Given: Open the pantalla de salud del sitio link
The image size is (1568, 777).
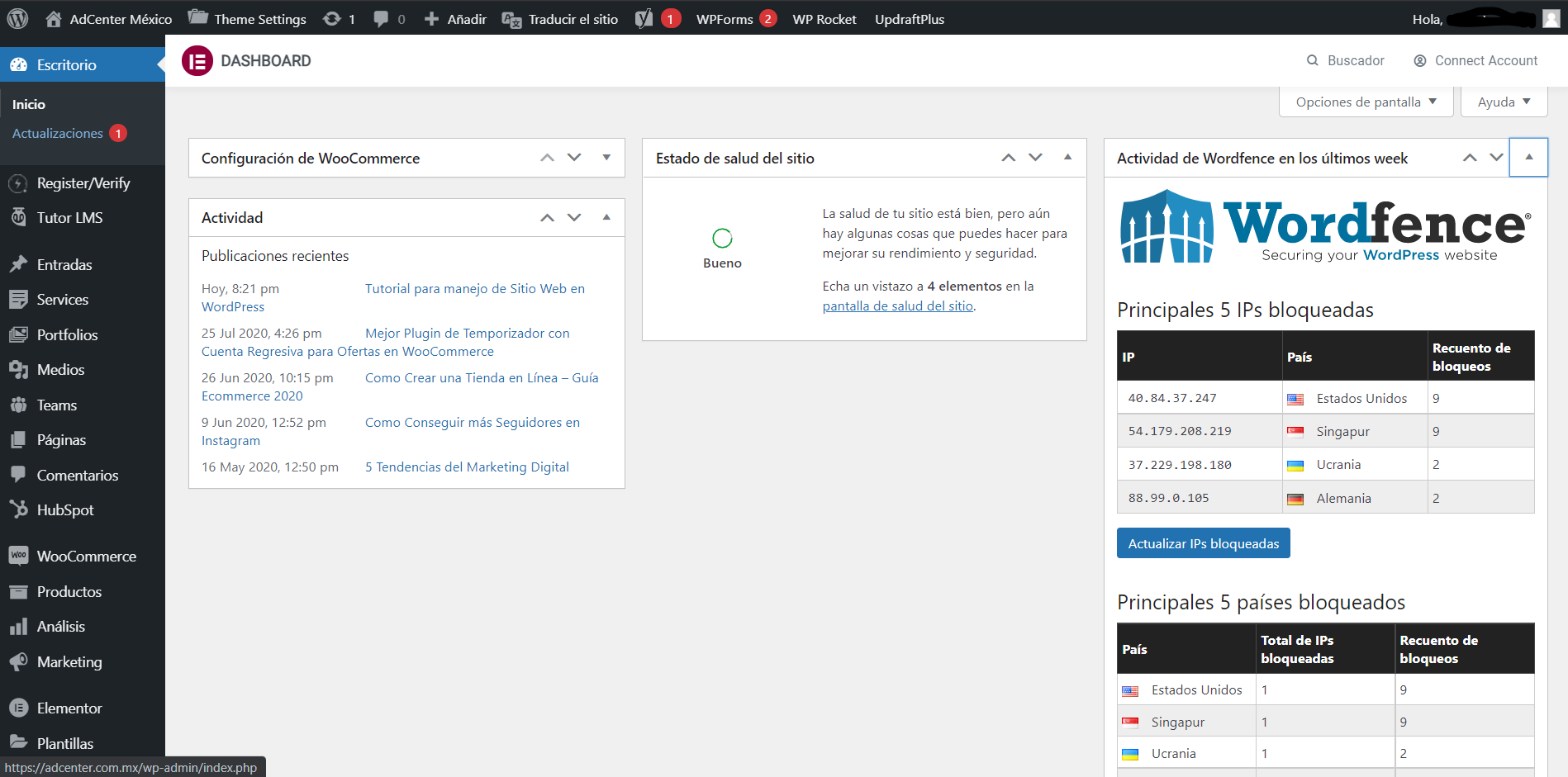Looking at the screenshot, I should pyautogui.click(x=898, y=306).
